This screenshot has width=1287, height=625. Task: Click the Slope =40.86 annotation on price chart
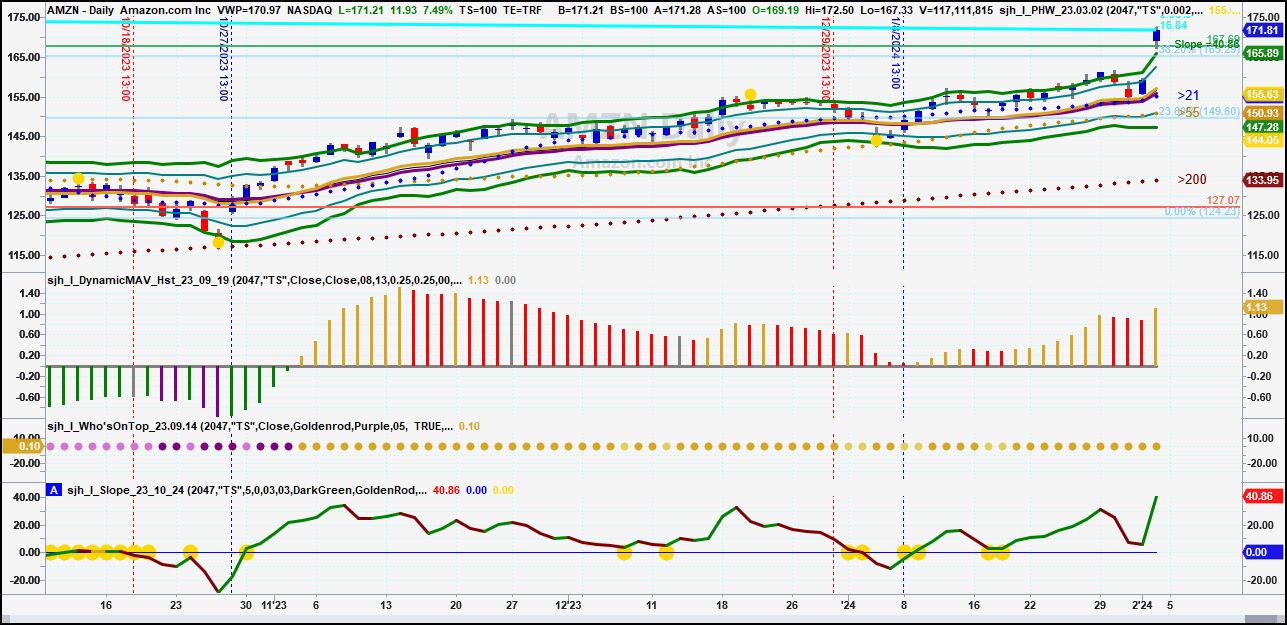coord(1207,44)
